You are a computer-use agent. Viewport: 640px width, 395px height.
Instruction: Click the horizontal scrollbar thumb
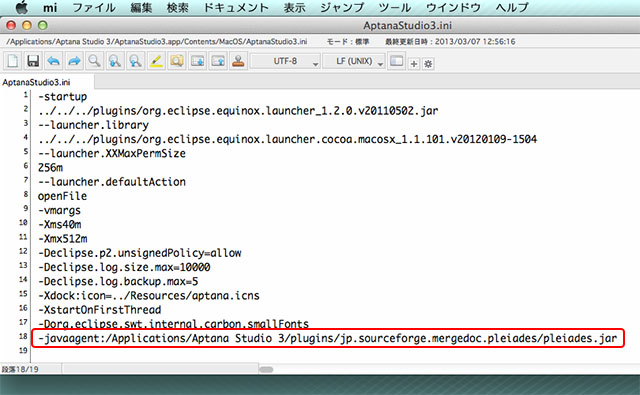[266, 369]
